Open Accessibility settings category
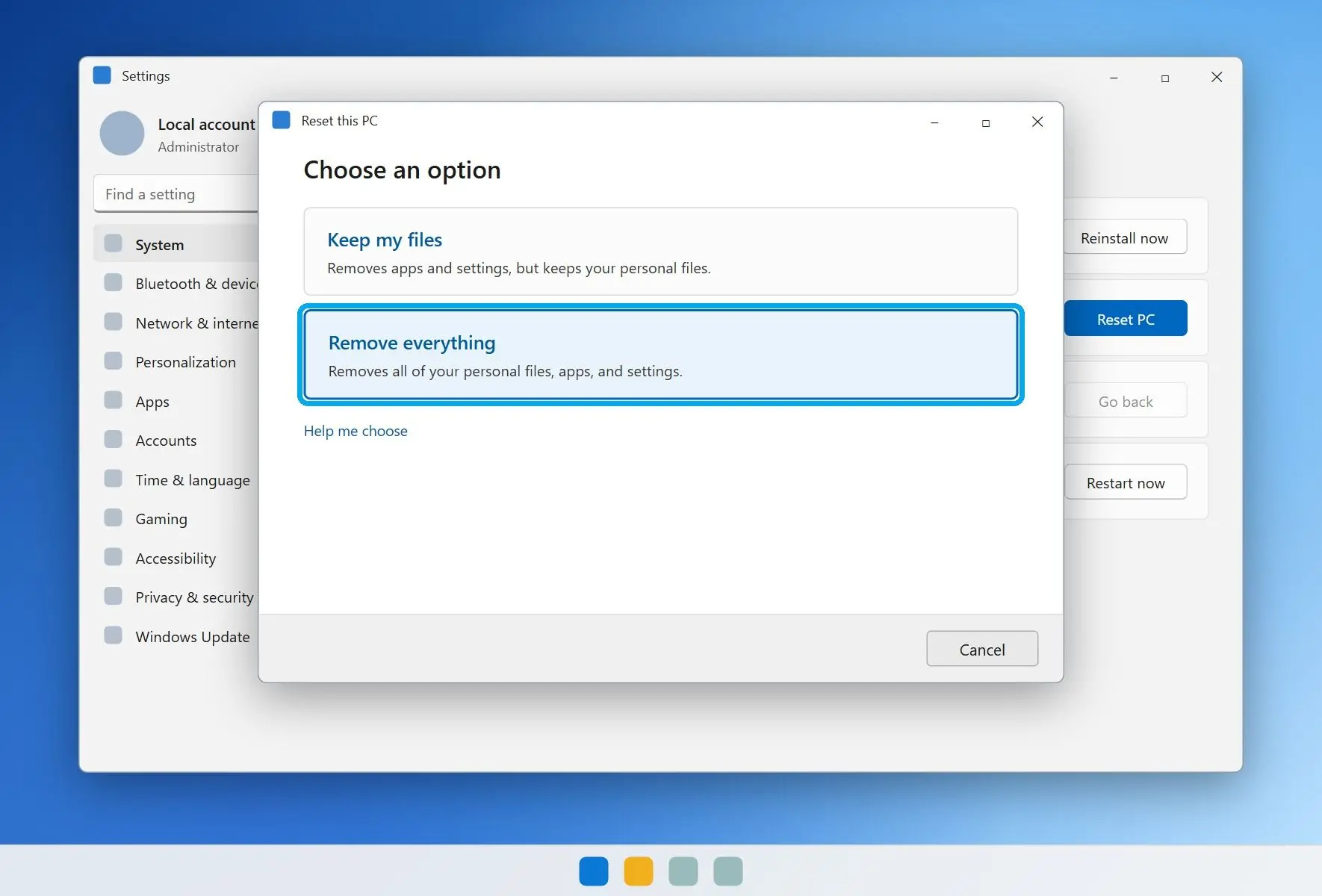Viewport: 1322px width, 896px height. [176, 559]
